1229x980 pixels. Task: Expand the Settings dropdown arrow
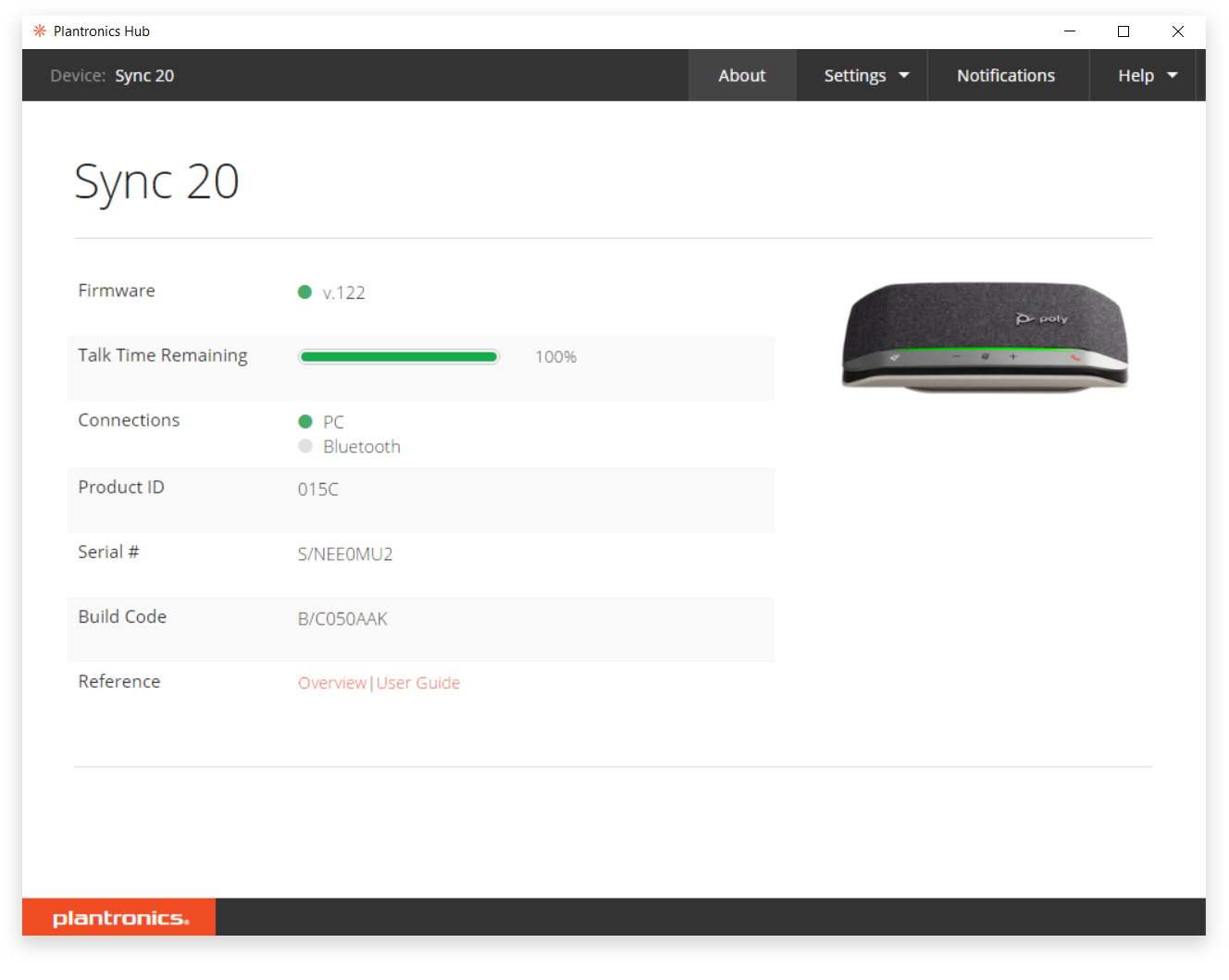[x=904, y=76]
